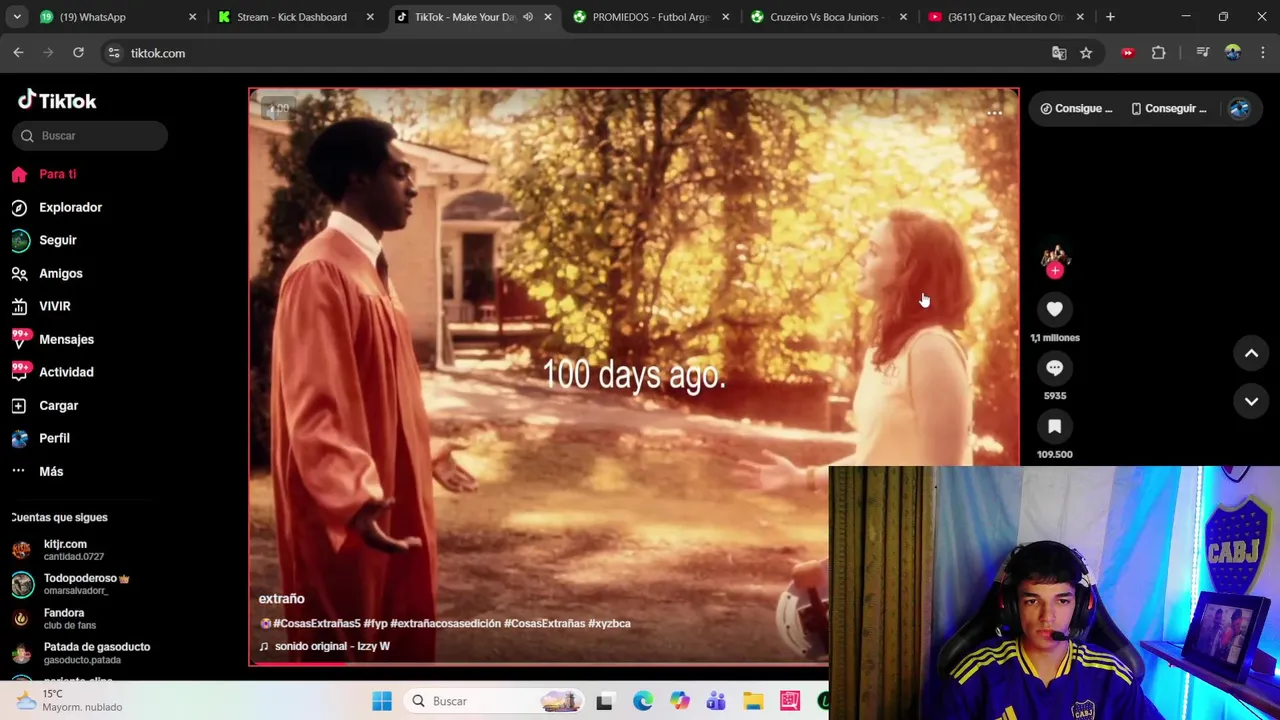Open creator avatar beside the video
This screenshot has width=1280, height=720.
pyautogui.click(x=1054, y=256)
